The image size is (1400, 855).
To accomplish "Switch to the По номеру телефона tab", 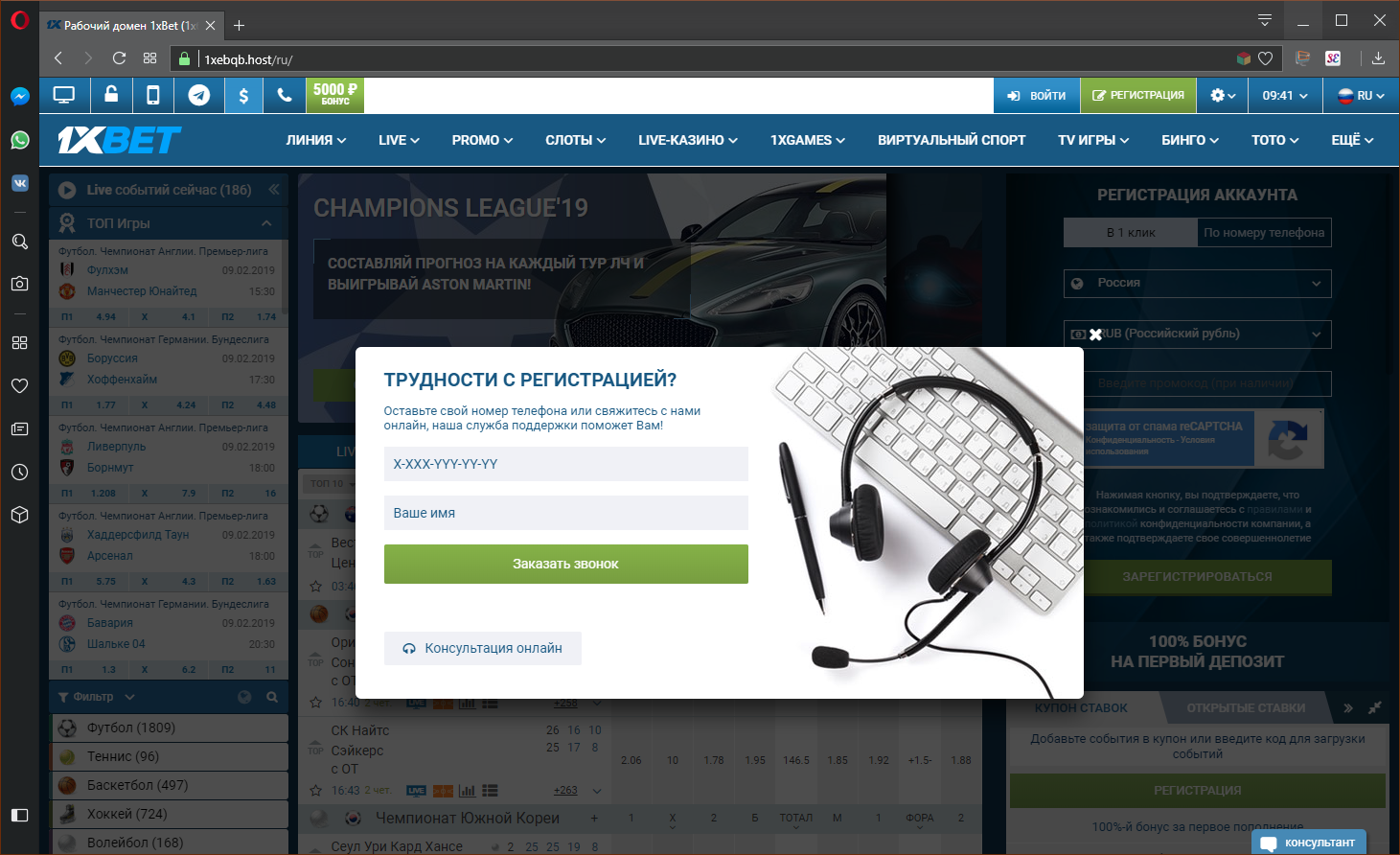I will coord(1264,233).
